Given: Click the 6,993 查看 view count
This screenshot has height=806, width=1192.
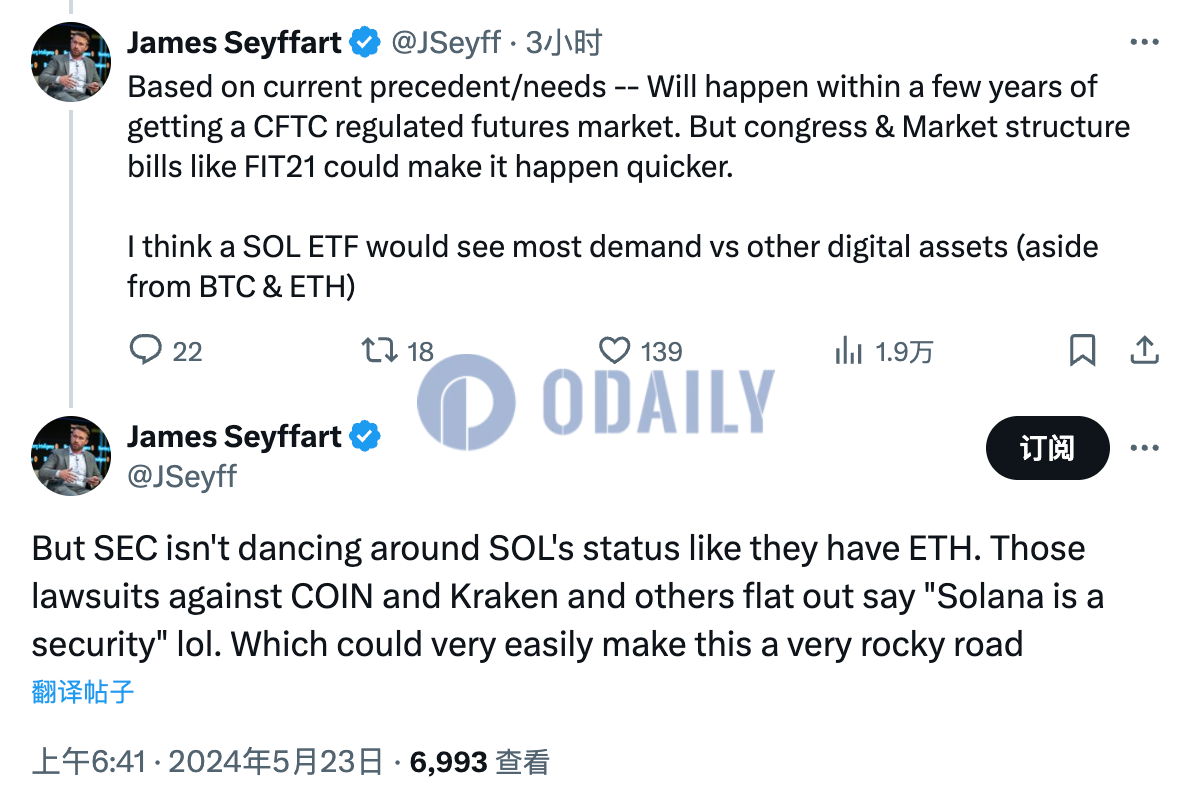Looking at the screenshot, I should click(480, 762).
